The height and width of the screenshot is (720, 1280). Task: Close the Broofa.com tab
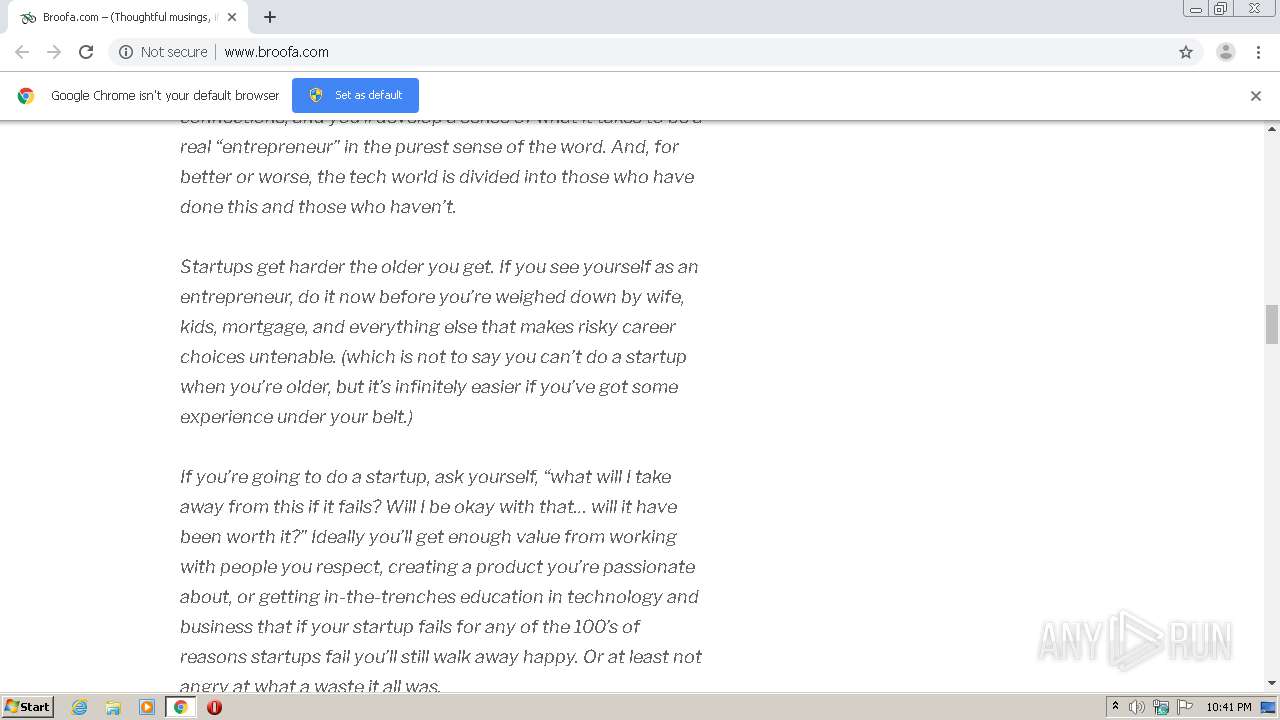232,17
